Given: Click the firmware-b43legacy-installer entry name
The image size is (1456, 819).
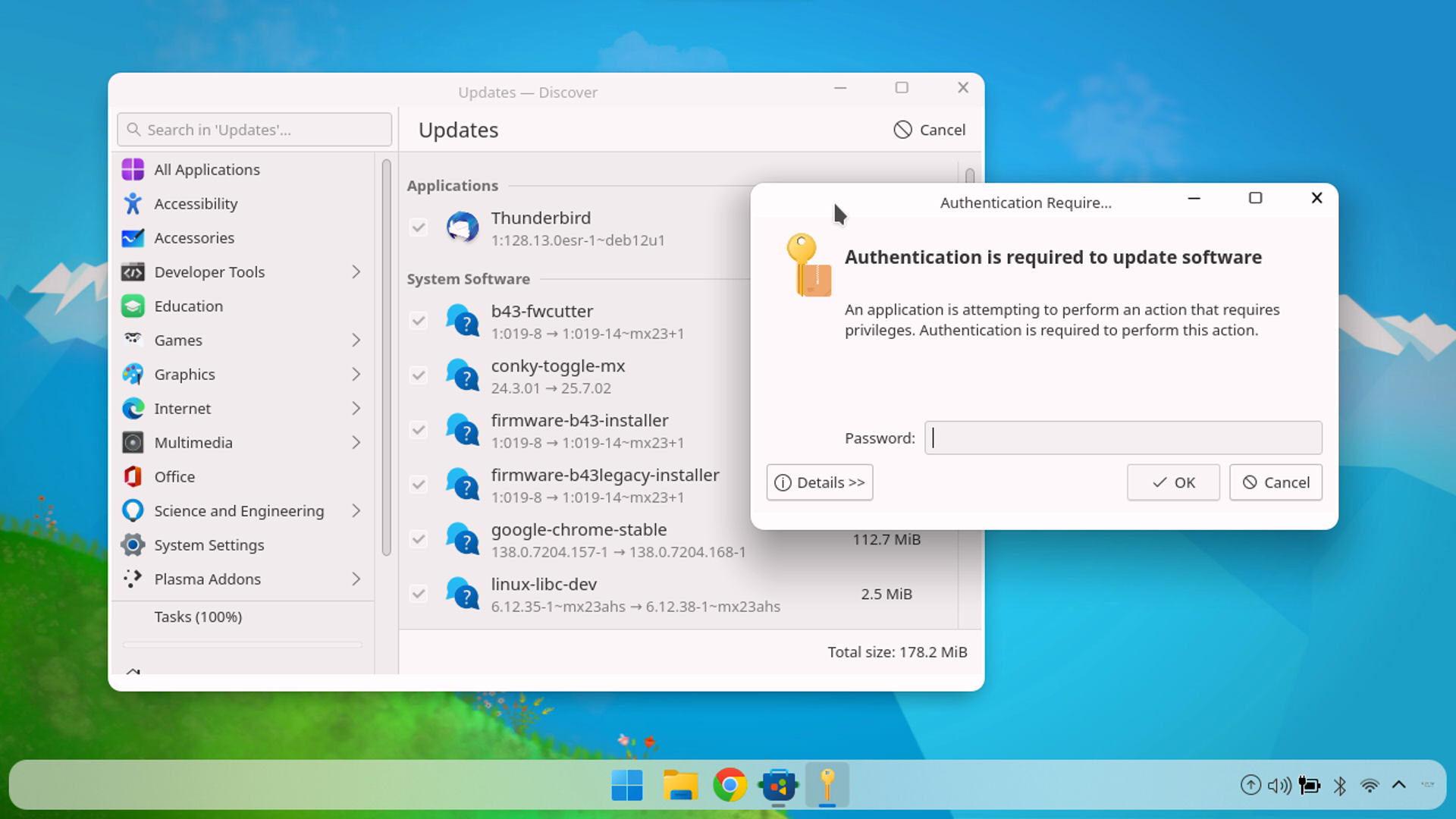Looking at the screenshot, I should (x=605, y=475).
